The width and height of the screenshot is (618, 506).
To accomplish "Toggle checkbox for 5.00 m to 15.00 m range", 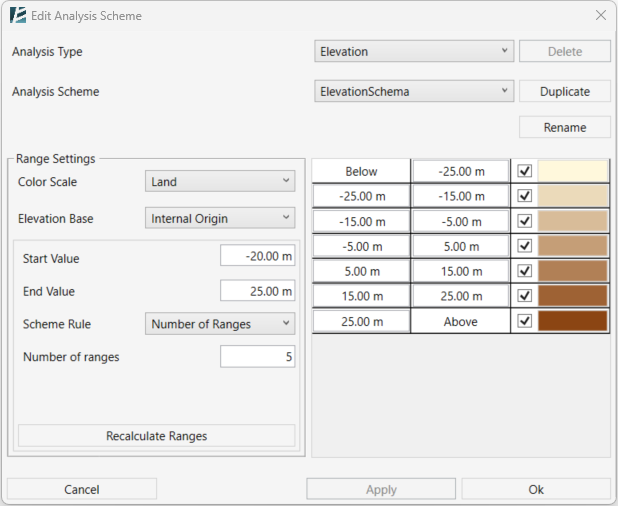I will (x=524, y=271).
